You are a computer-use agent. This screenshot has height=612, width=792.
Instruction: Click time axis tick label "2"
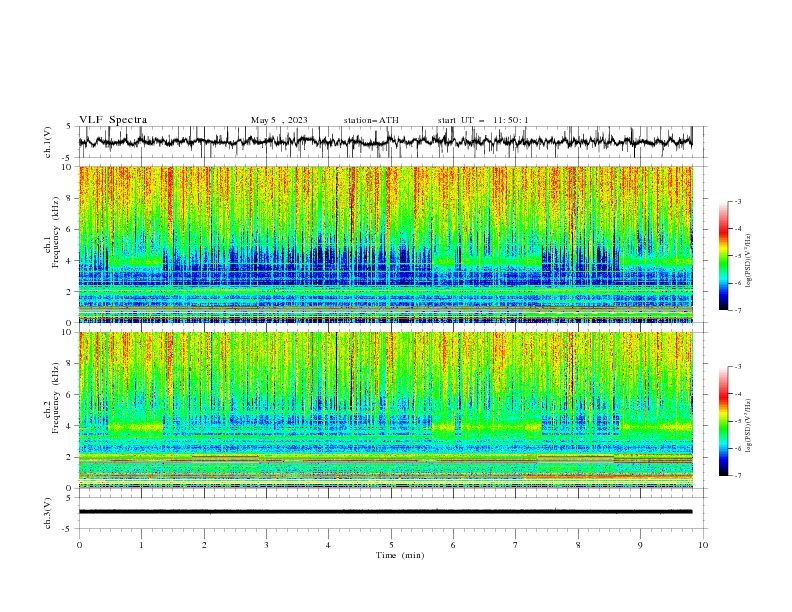click(204, 545)
